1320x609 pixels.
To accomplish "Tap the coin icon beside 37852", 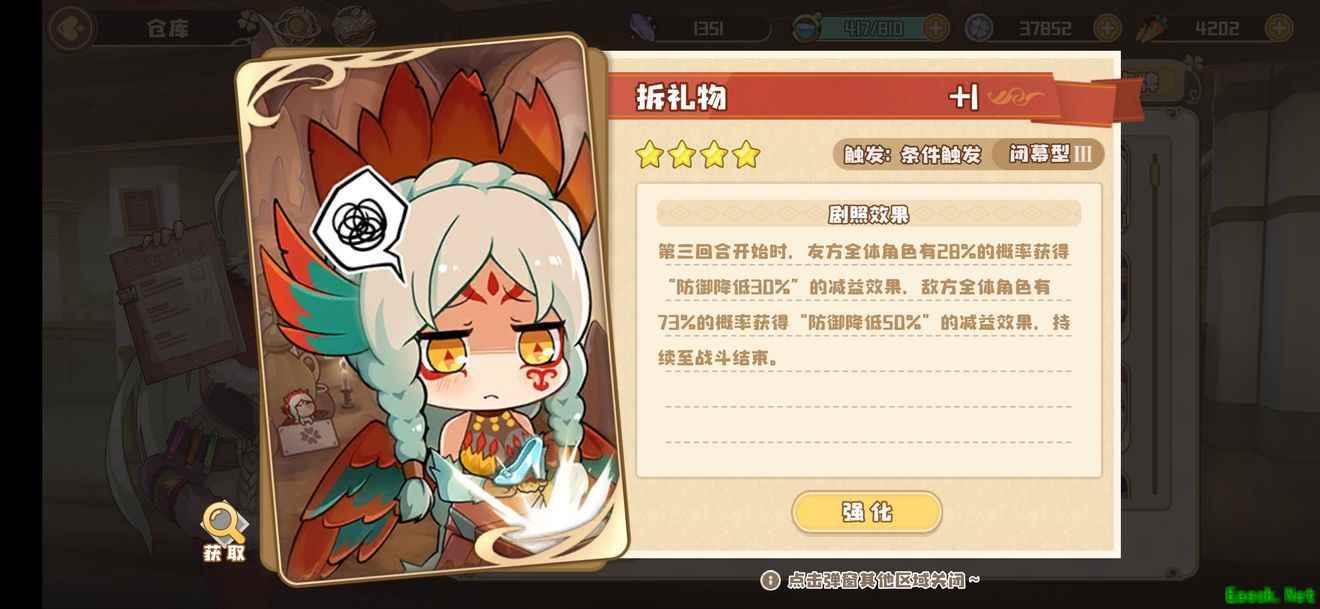I will coord(980,28).
